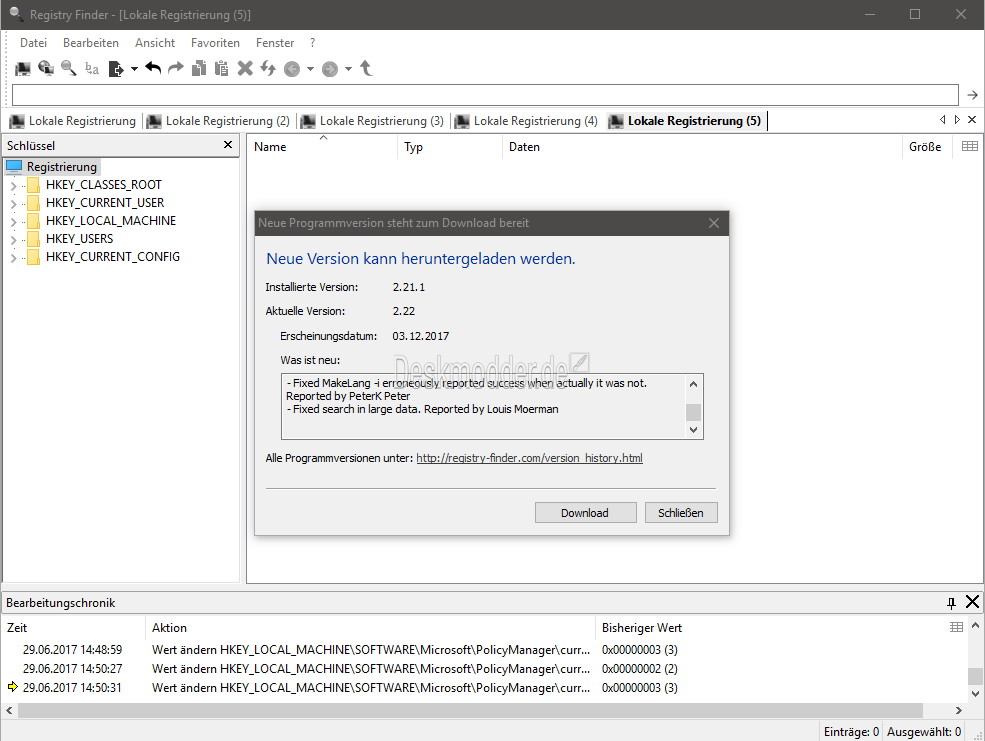Go up one level arrow icon

pyautogui.click(x=366, y=68)
